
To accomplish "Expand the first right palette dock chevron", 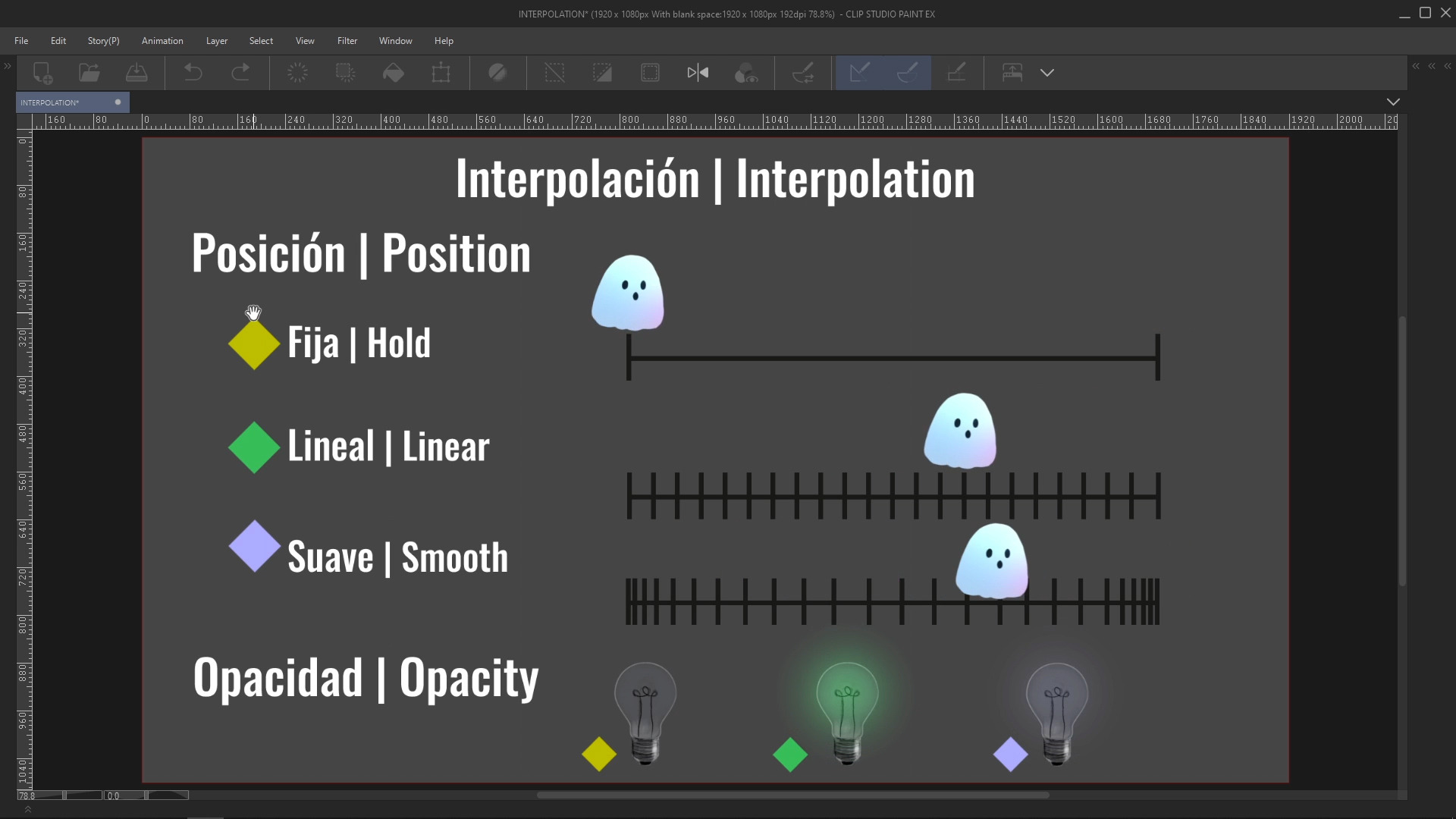I will pos(1416,67).
